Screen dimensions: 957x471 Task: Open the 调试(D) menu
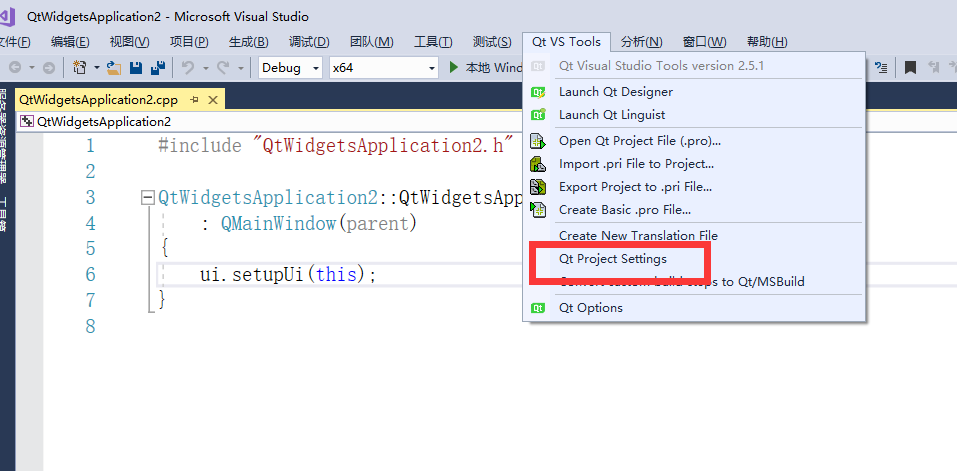[309, 42]
